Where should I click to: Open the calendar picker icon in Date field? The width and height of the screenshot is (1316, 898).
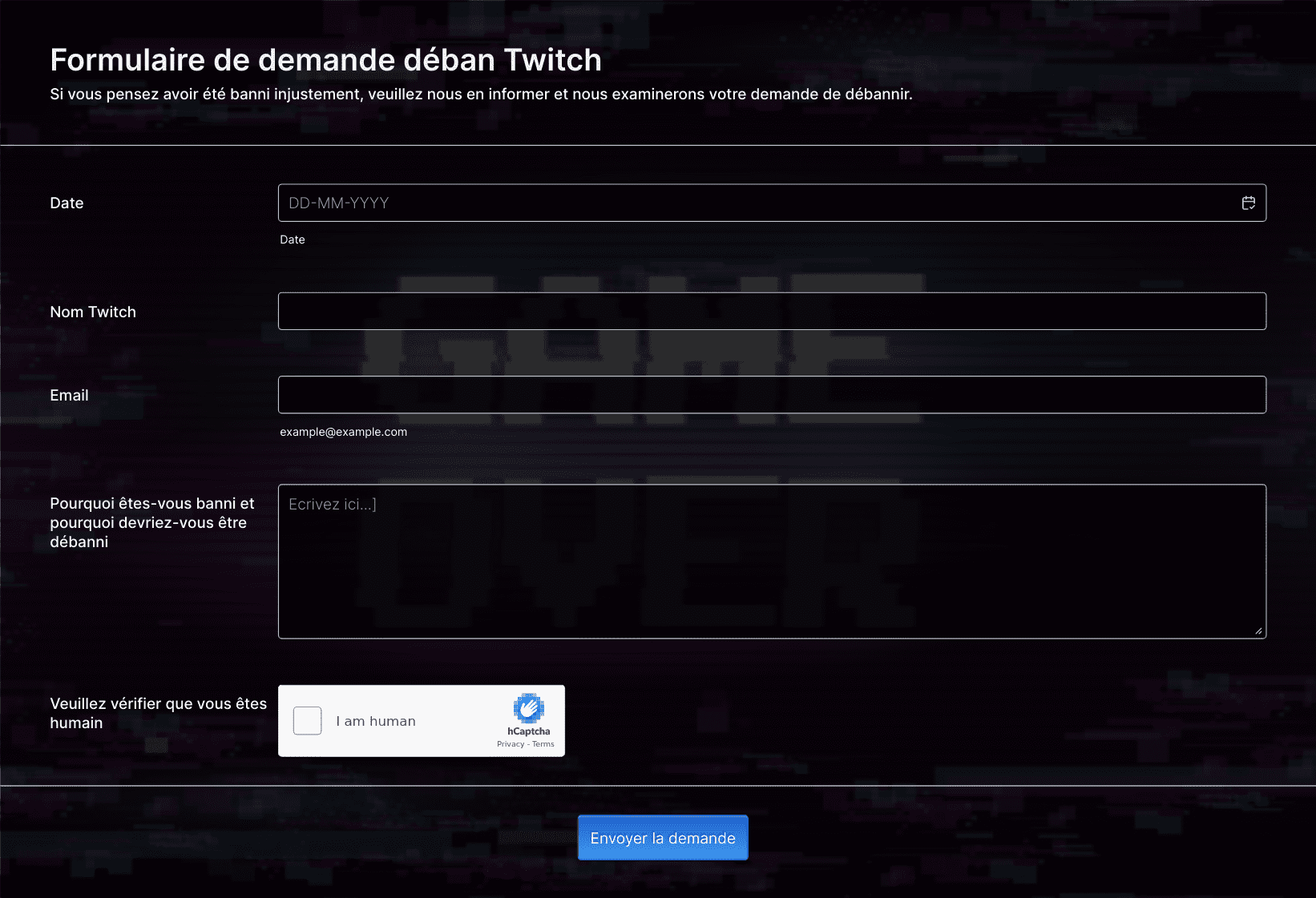(x=1248, y=203)
